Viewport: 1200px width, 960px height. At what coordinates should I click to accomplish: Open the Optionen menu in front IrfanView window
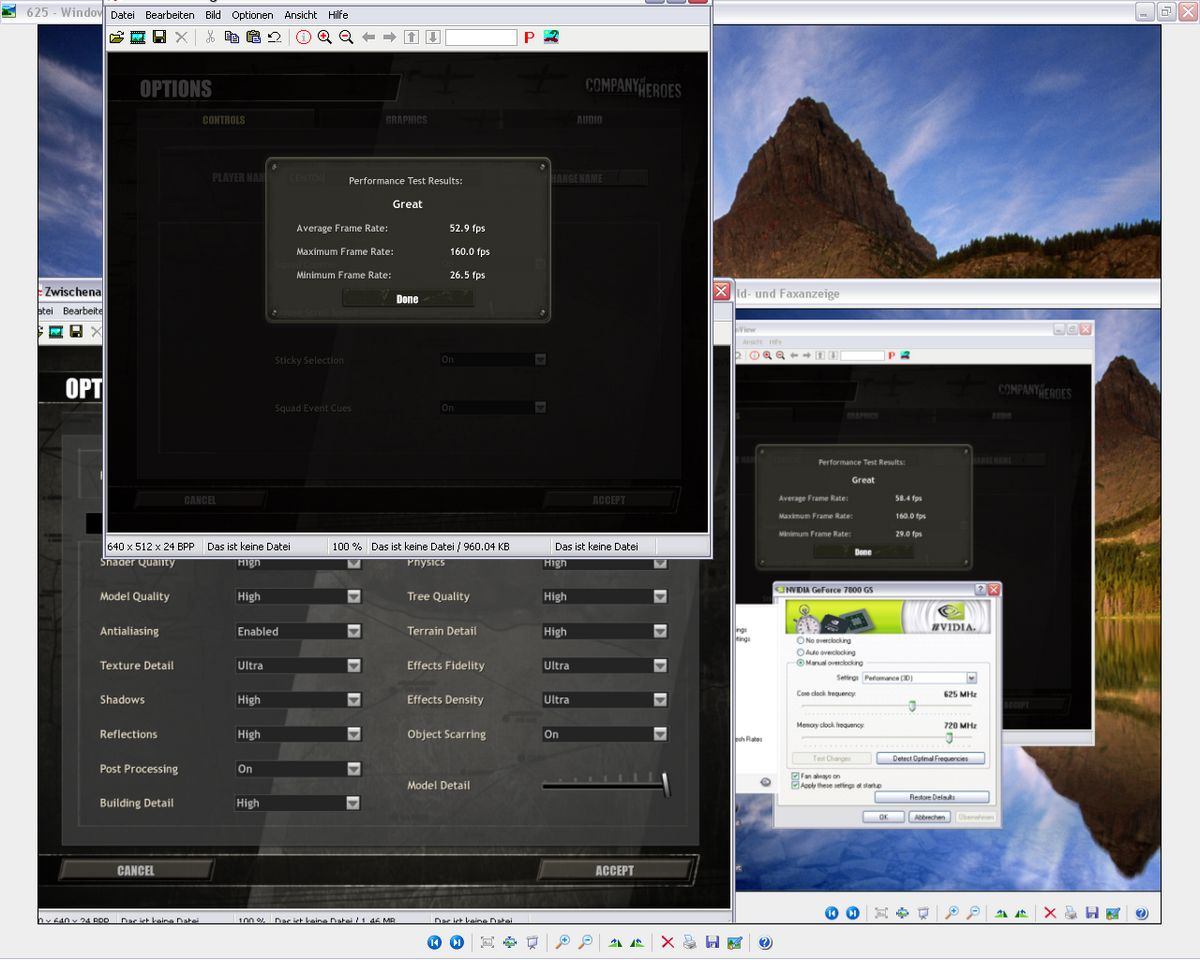[252, 15]
